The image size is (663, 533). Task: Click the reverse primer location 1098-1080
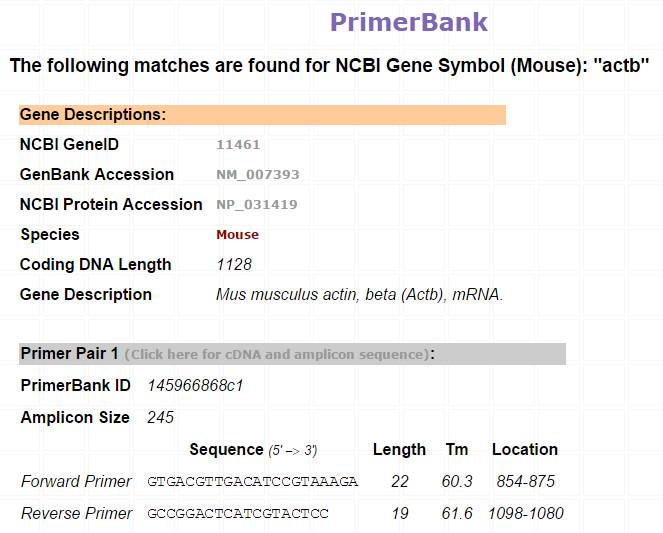pyautogui.click(x=526, y=514)
